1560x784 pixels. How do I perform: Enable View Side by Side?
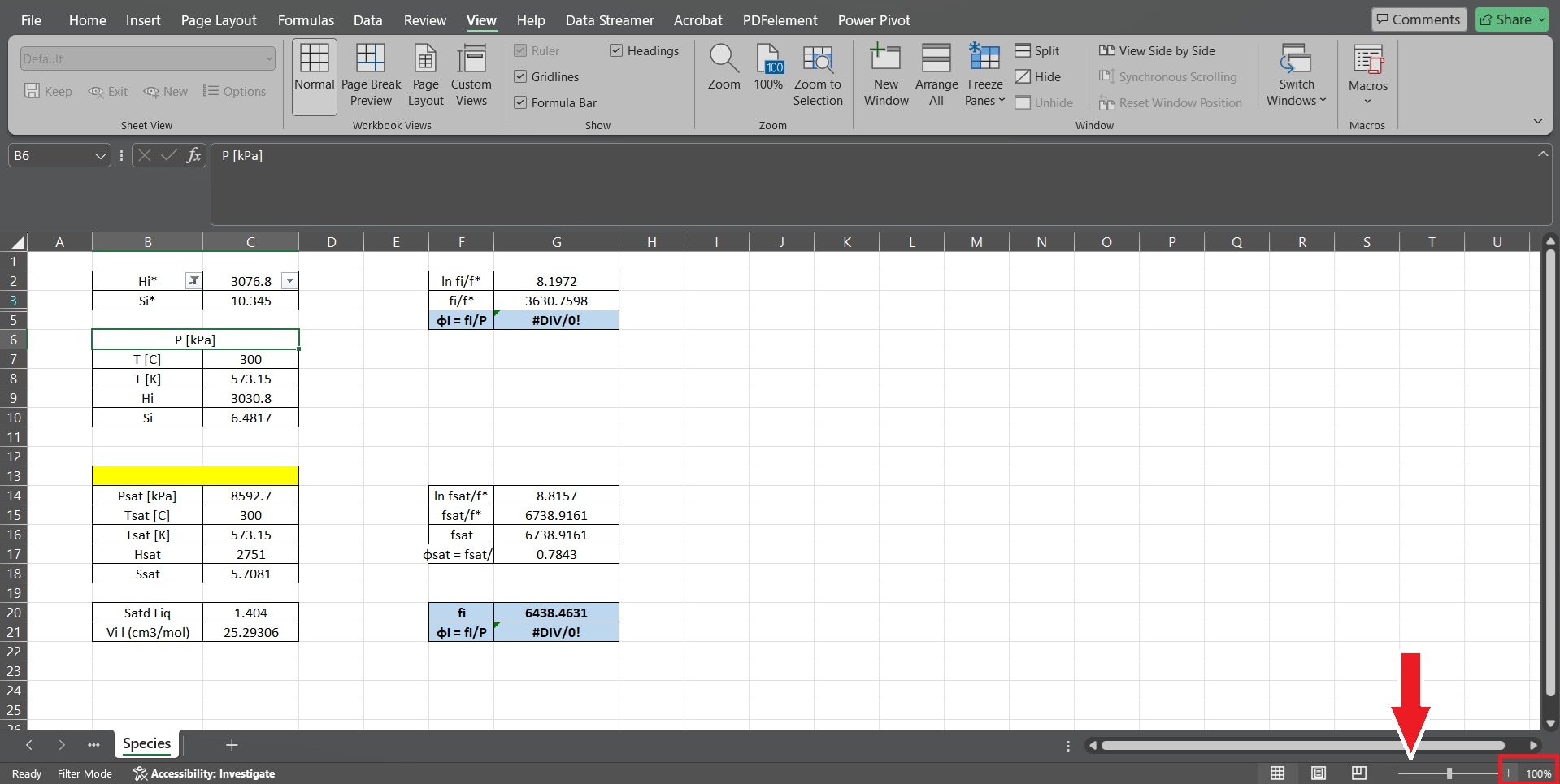coord(1158,51)
